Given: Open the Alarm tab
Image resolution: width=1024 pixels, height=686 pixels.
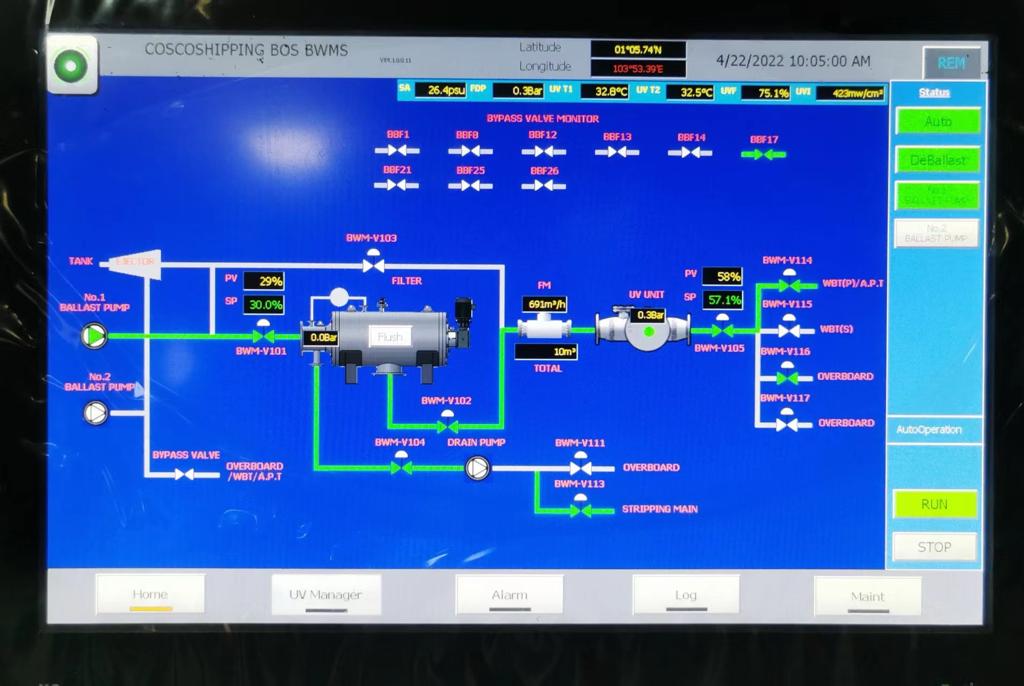Looking at the screenshot, I should 509,595.
